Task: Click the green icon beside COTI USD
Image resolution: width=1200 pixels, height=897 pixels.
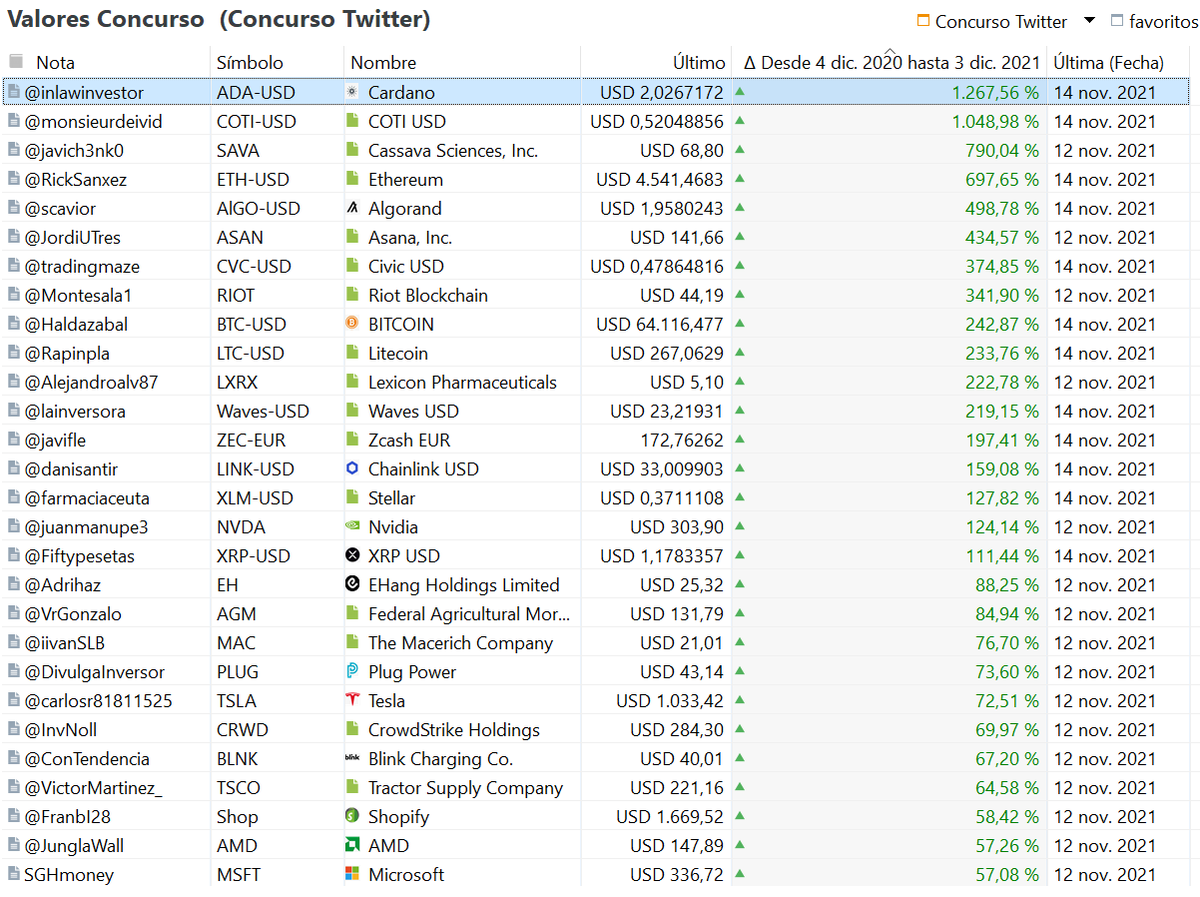Action: click(352, 121)
